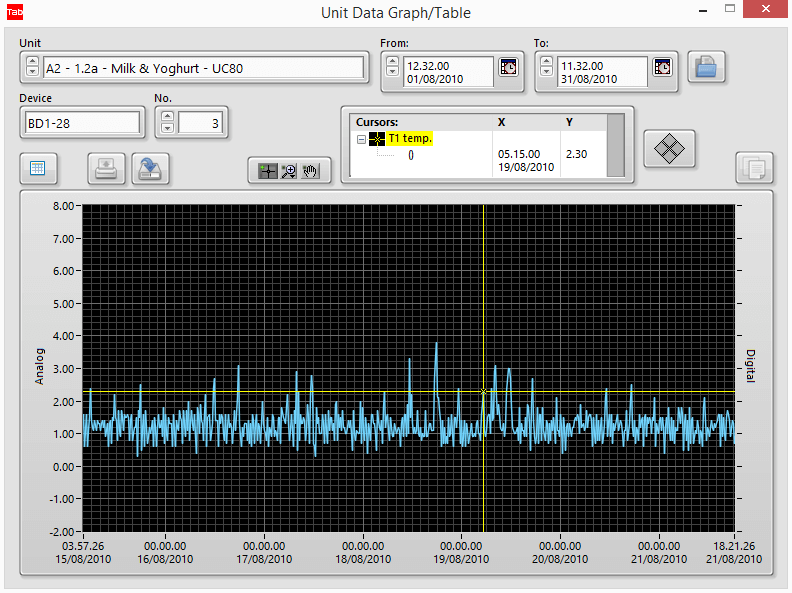Viewport: 792px width, 593px height.
Task: Click the red Tab application icon
Action: 14,12
